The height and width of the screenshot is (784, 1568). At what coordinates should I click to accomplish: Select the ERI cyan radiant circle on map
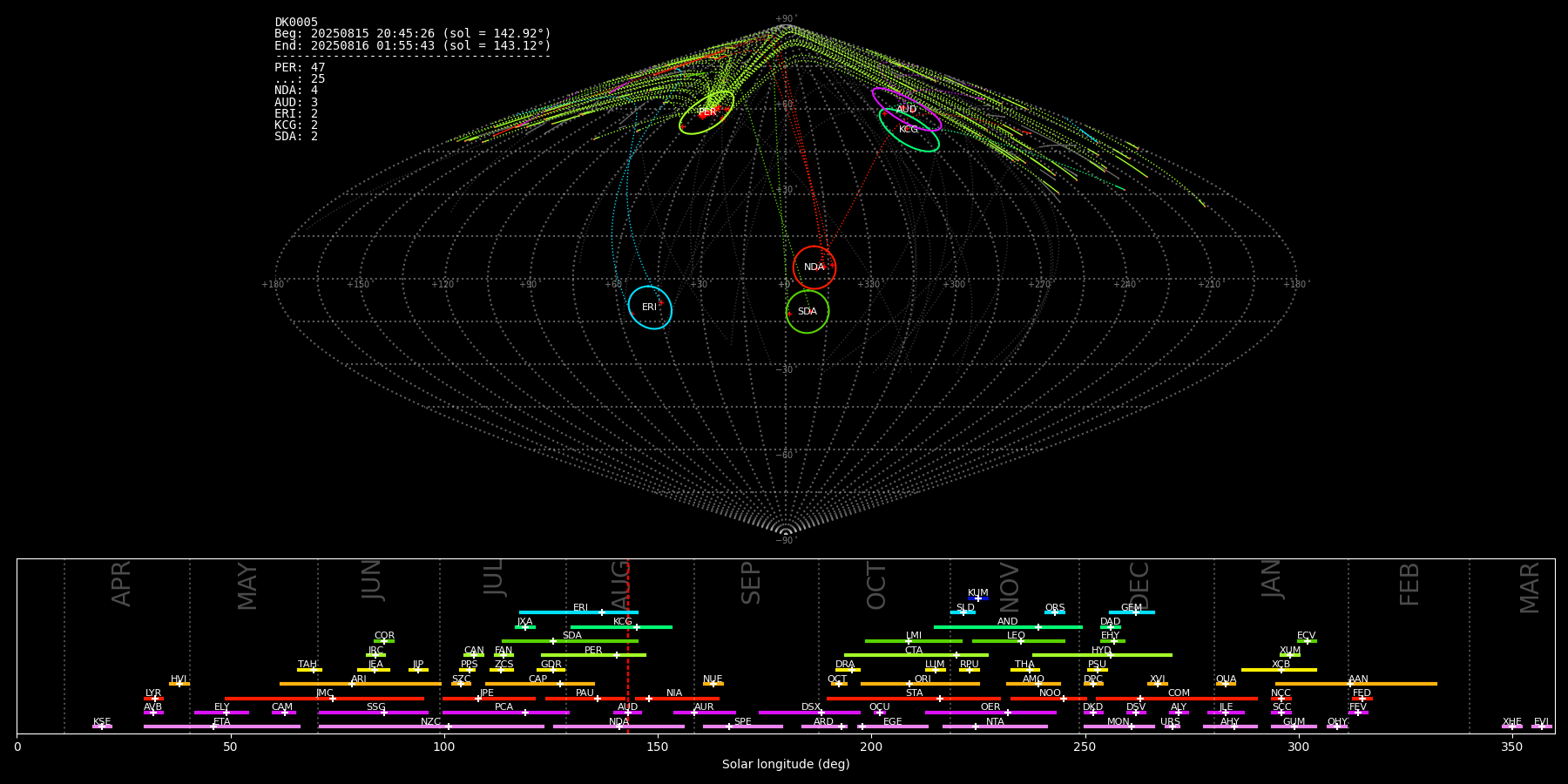point(650,308)
